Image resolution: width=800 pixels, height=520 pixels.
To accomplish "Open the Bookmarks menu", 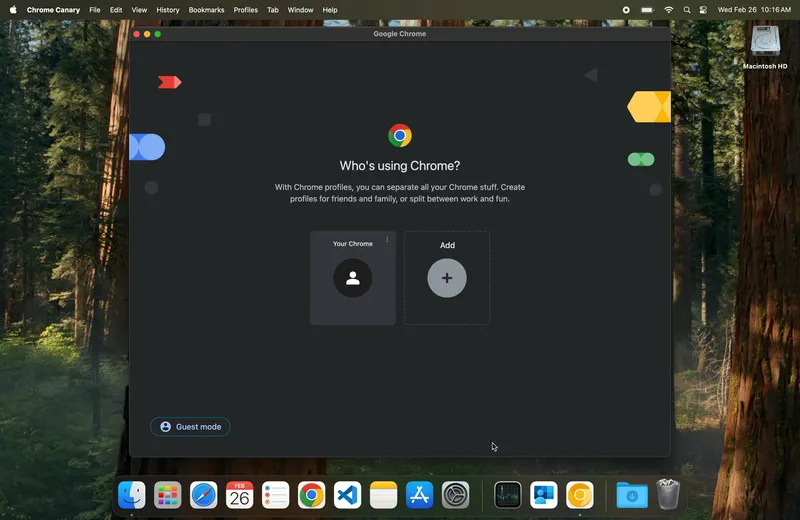I will click(206, 10).
